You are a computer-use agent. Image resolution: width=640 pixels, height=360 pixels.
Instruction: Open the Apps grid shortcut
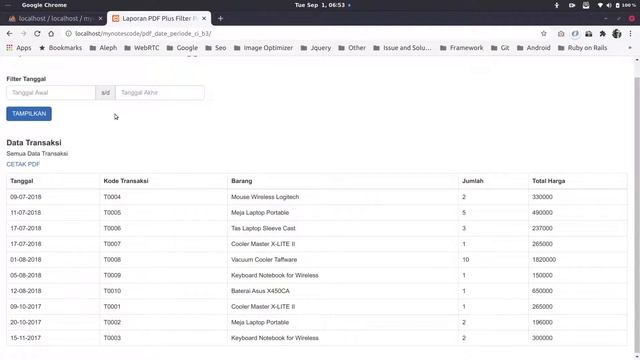[19, 48]
